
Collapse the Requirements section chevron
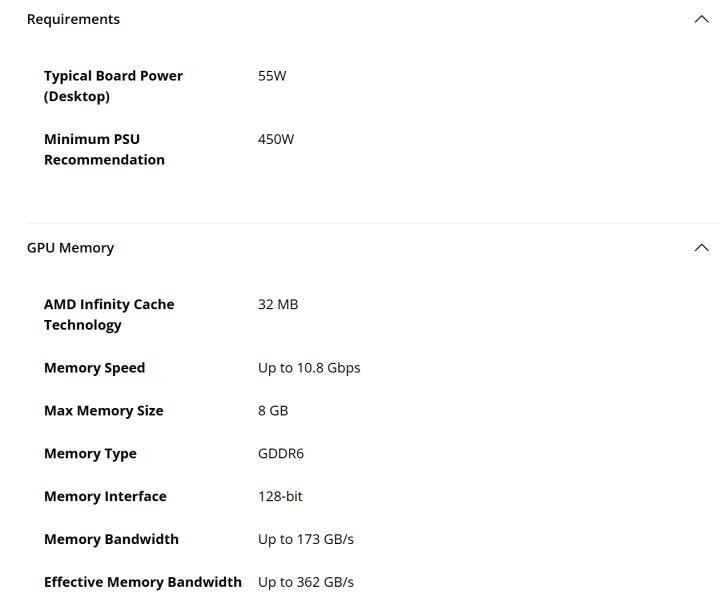[x=701, y=19]
